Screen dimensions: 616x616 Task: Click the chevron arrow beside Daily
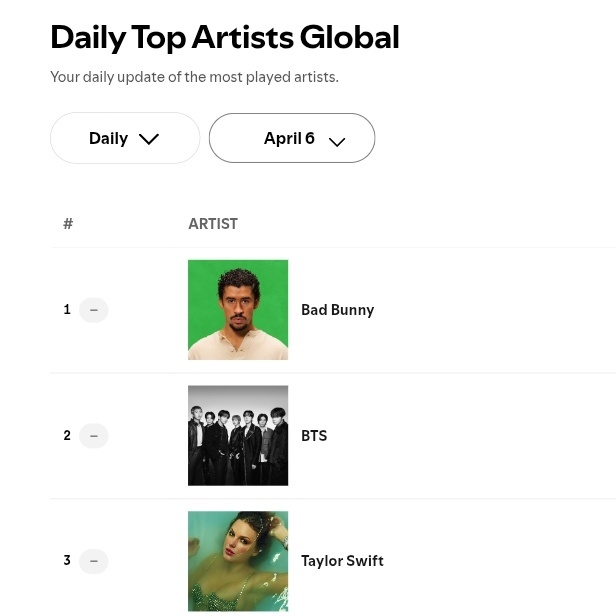[149, 139]
